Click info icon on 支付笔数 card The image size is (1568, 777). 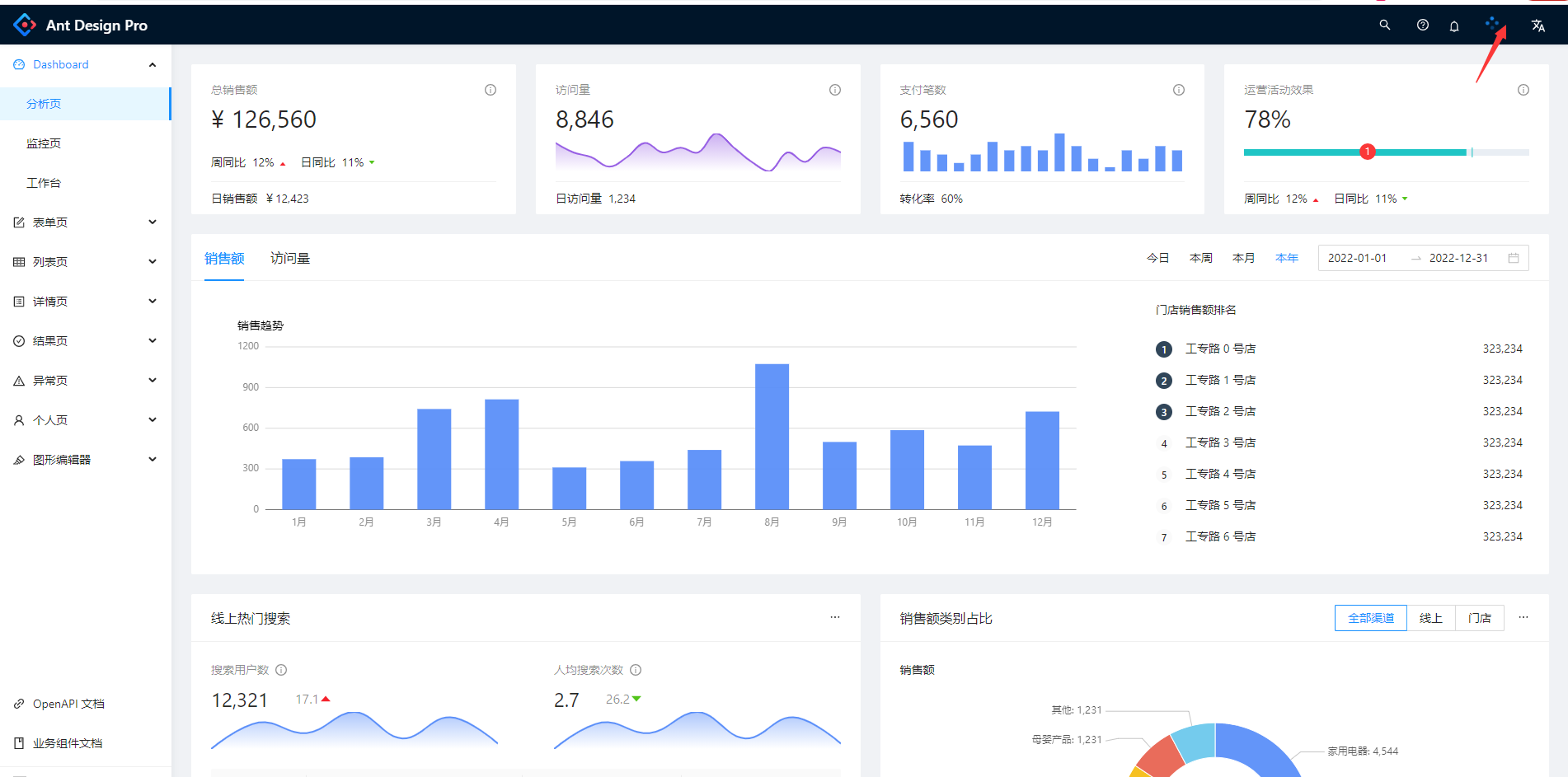pyautogui.click(x=1179, y=90)
